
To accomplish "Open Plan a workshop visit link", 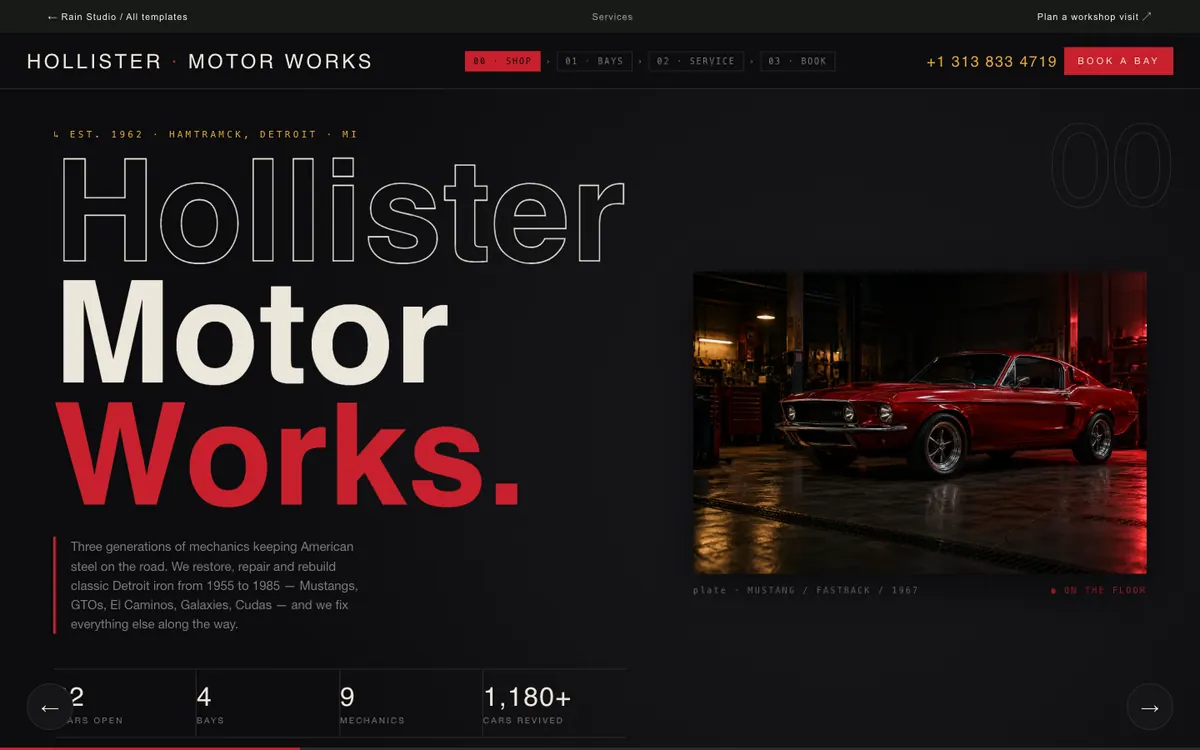I will [1094, 17].
